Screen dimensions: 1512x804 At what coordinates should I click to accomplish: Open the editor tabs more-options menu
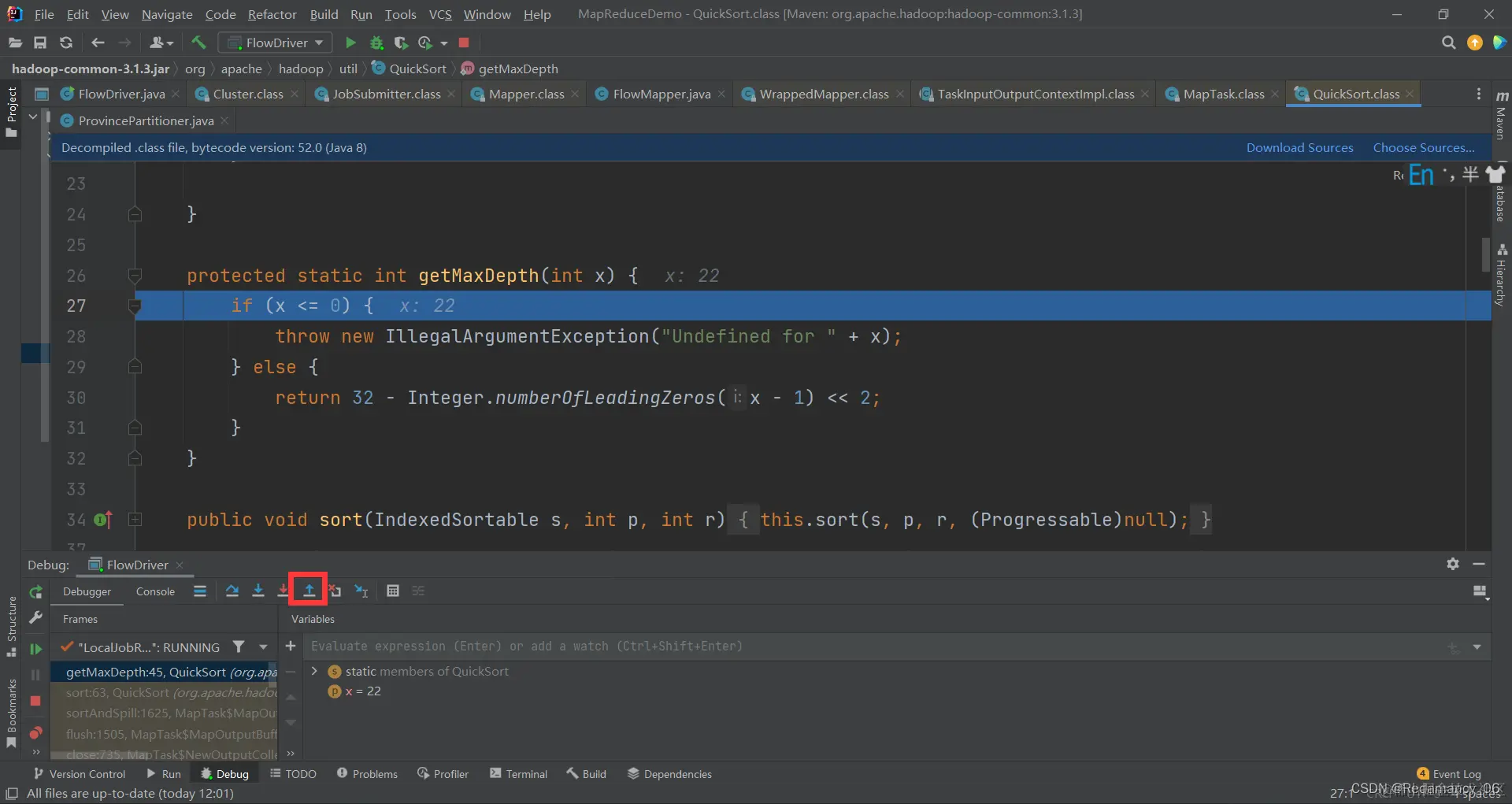pos(1478,94)
